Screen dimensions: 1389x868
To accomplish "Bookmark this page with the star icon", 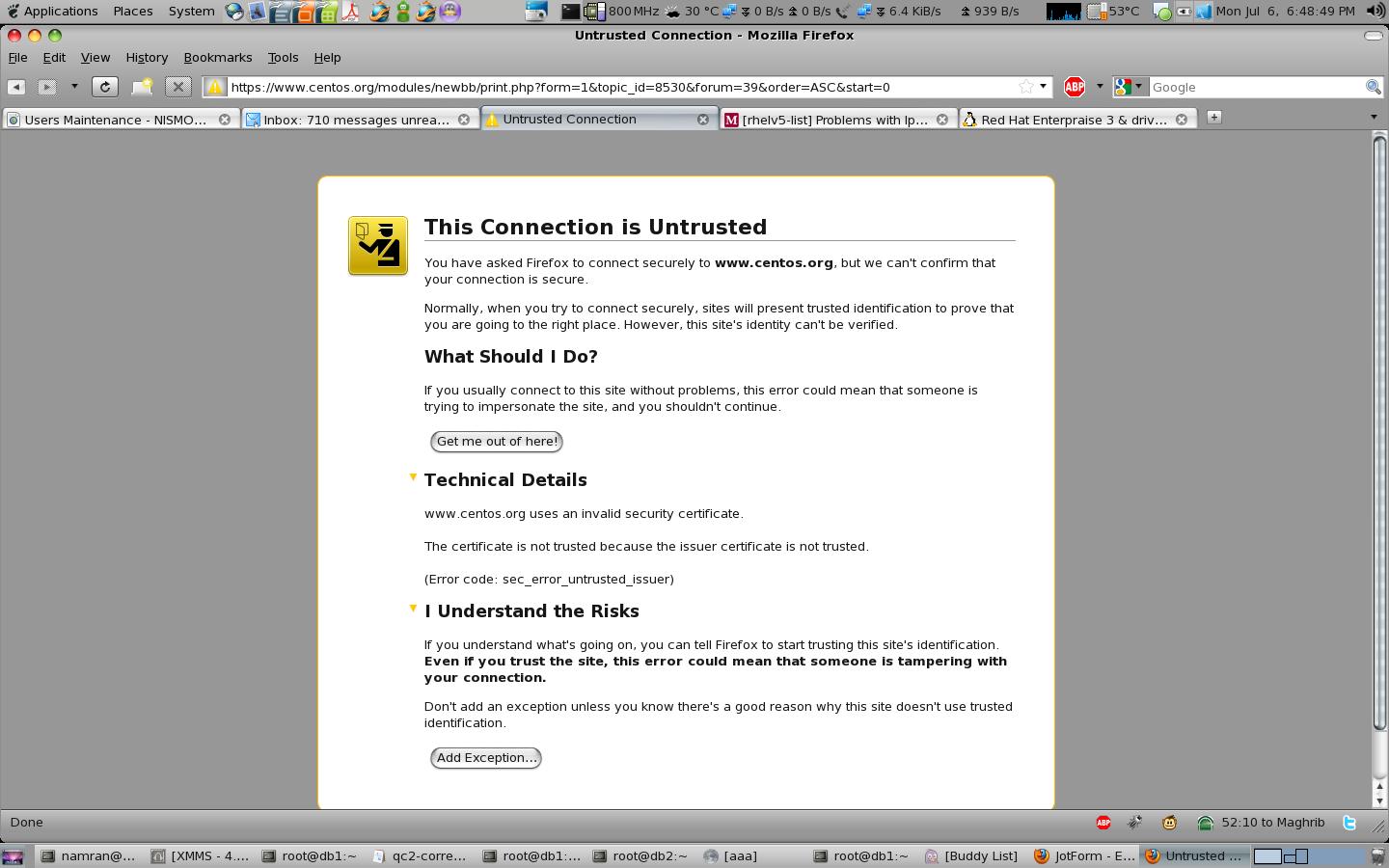I will pyautogui.click(x=1025, y=87).
